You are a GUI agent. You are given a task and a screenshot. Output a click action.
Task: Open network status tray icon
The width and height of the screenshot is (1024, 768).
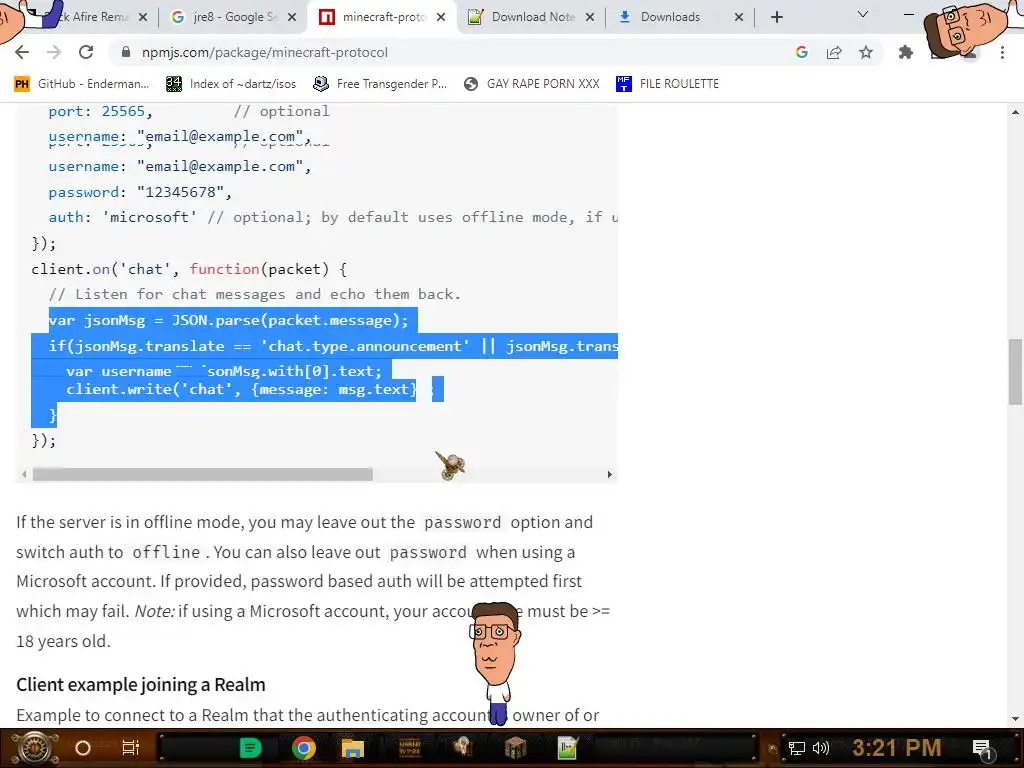click(x=797, y=748)
